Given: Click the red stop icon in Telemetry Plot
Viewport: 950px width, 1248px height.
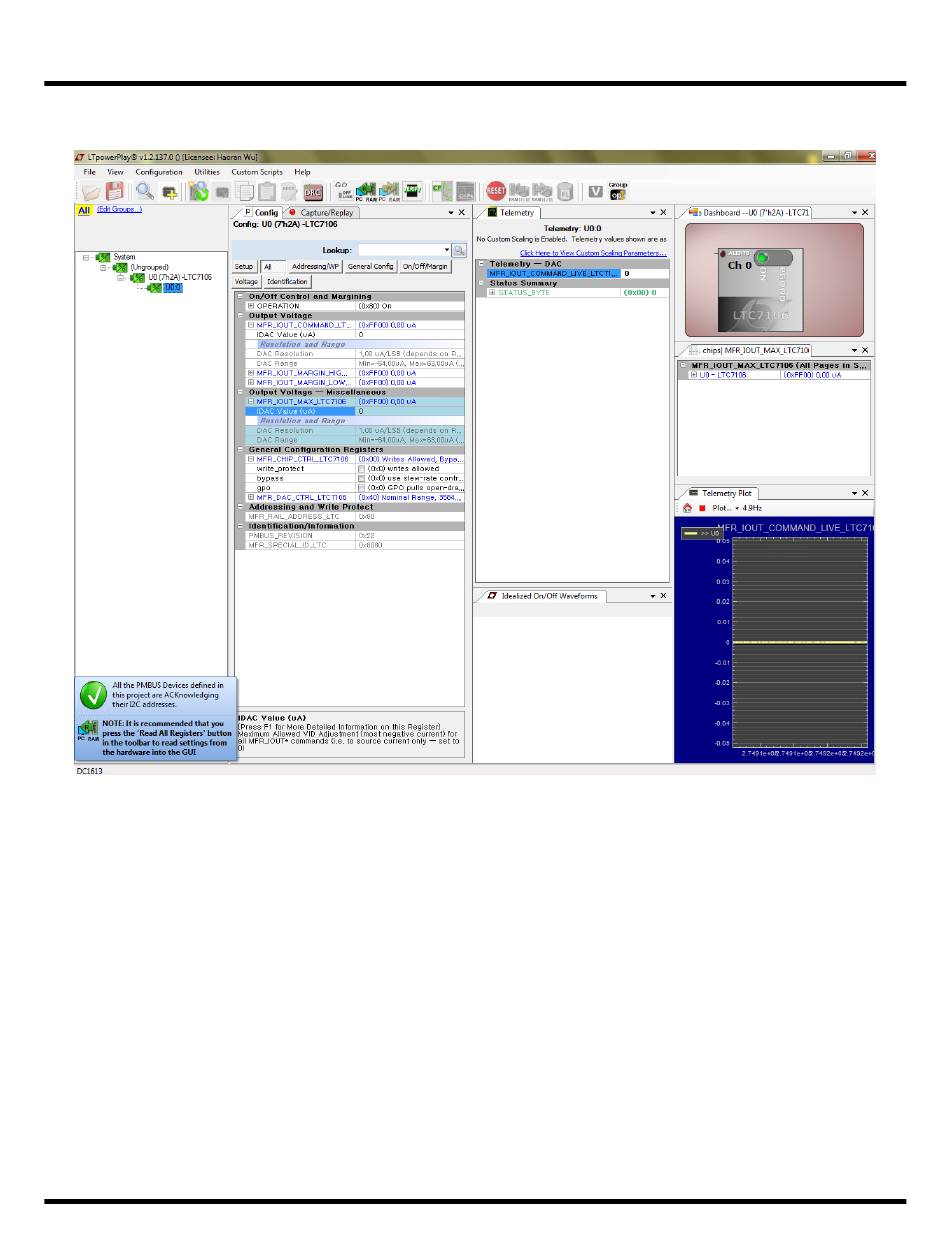Looking at the screenshot, I should click(702, 508).
